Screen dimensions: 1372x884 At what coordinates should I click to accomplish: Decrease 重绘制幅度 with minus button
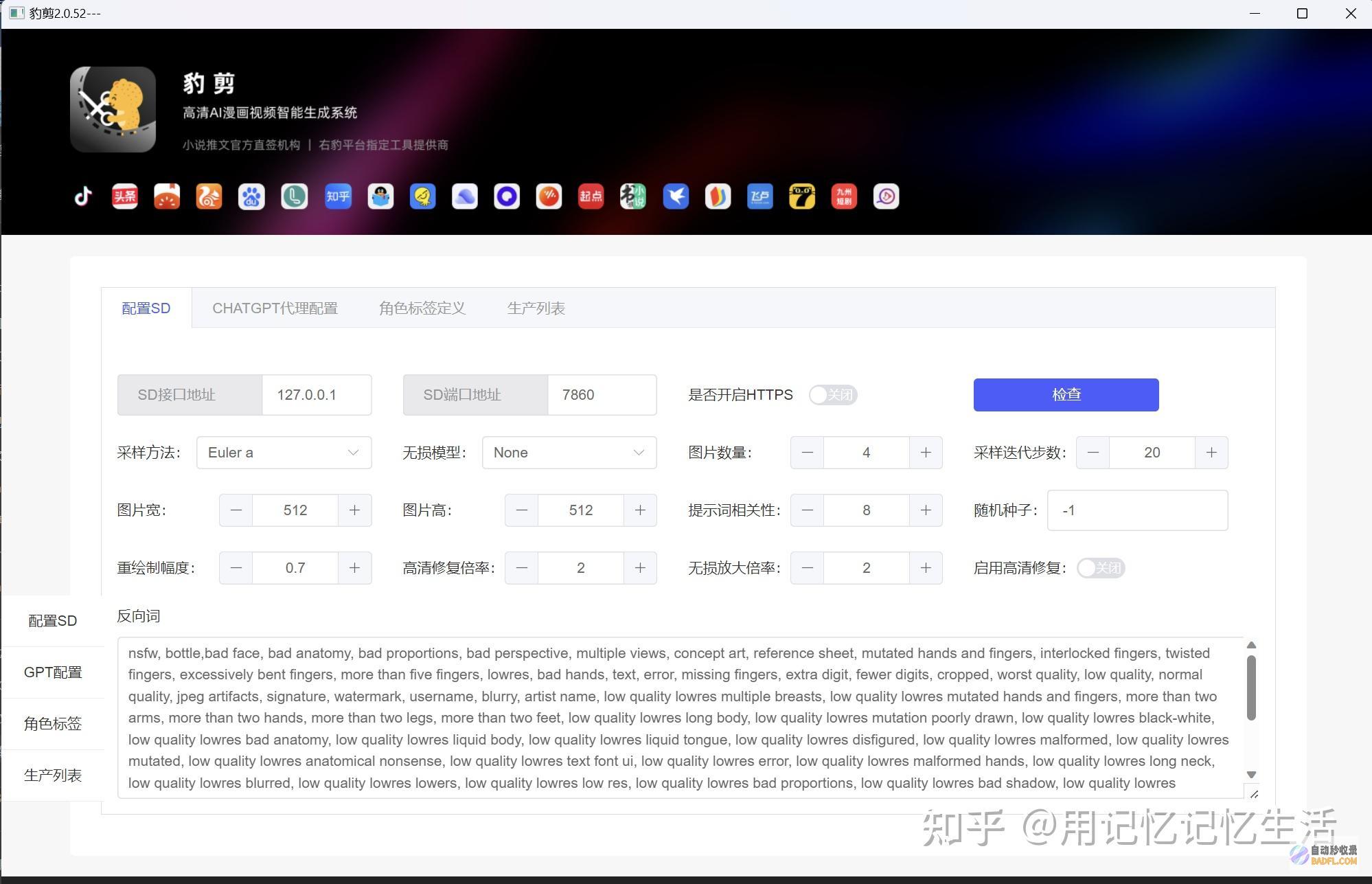(236, 568)
